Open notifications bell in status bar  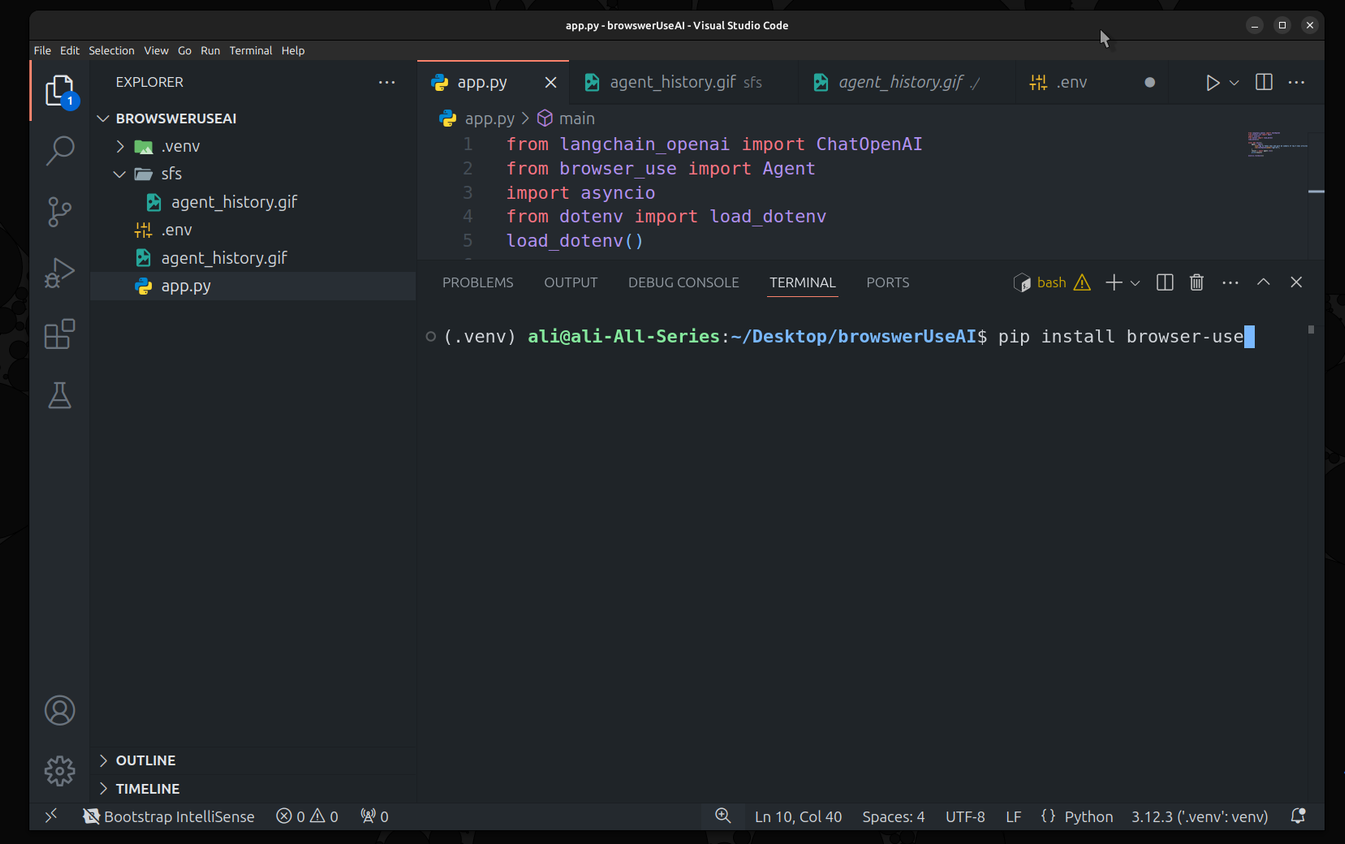(x=1298, y=816)
